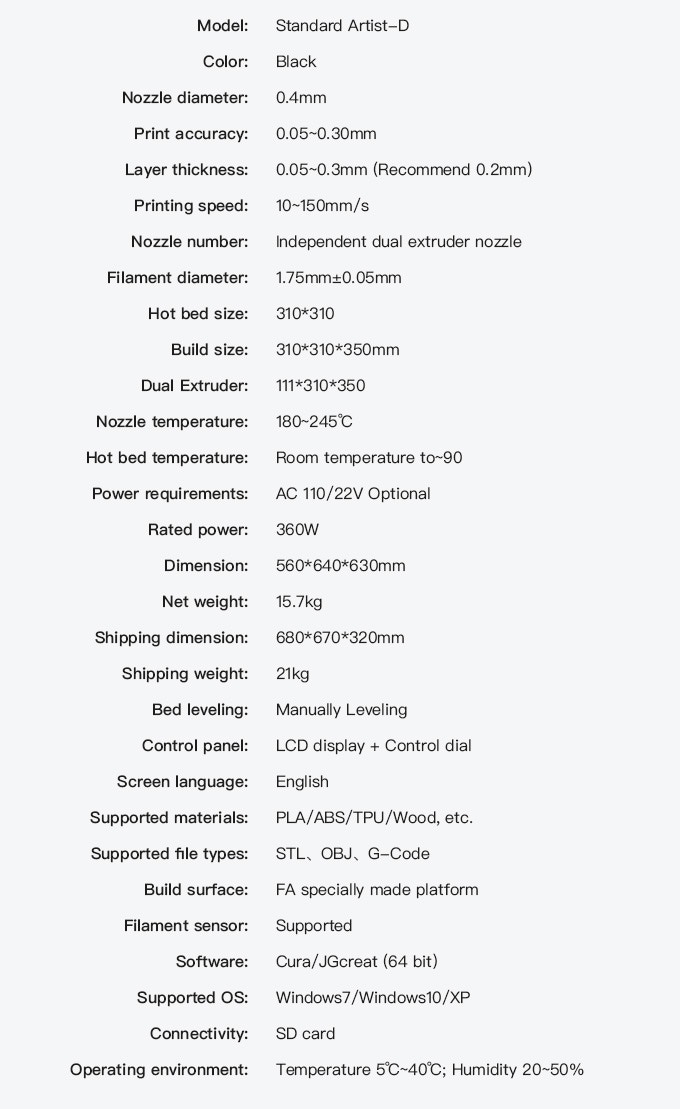Image resolution: width=680 pixels, height=1109 pixels.
Task: Select 'LCD display + Control dial' text
Action: coord(373,746)
